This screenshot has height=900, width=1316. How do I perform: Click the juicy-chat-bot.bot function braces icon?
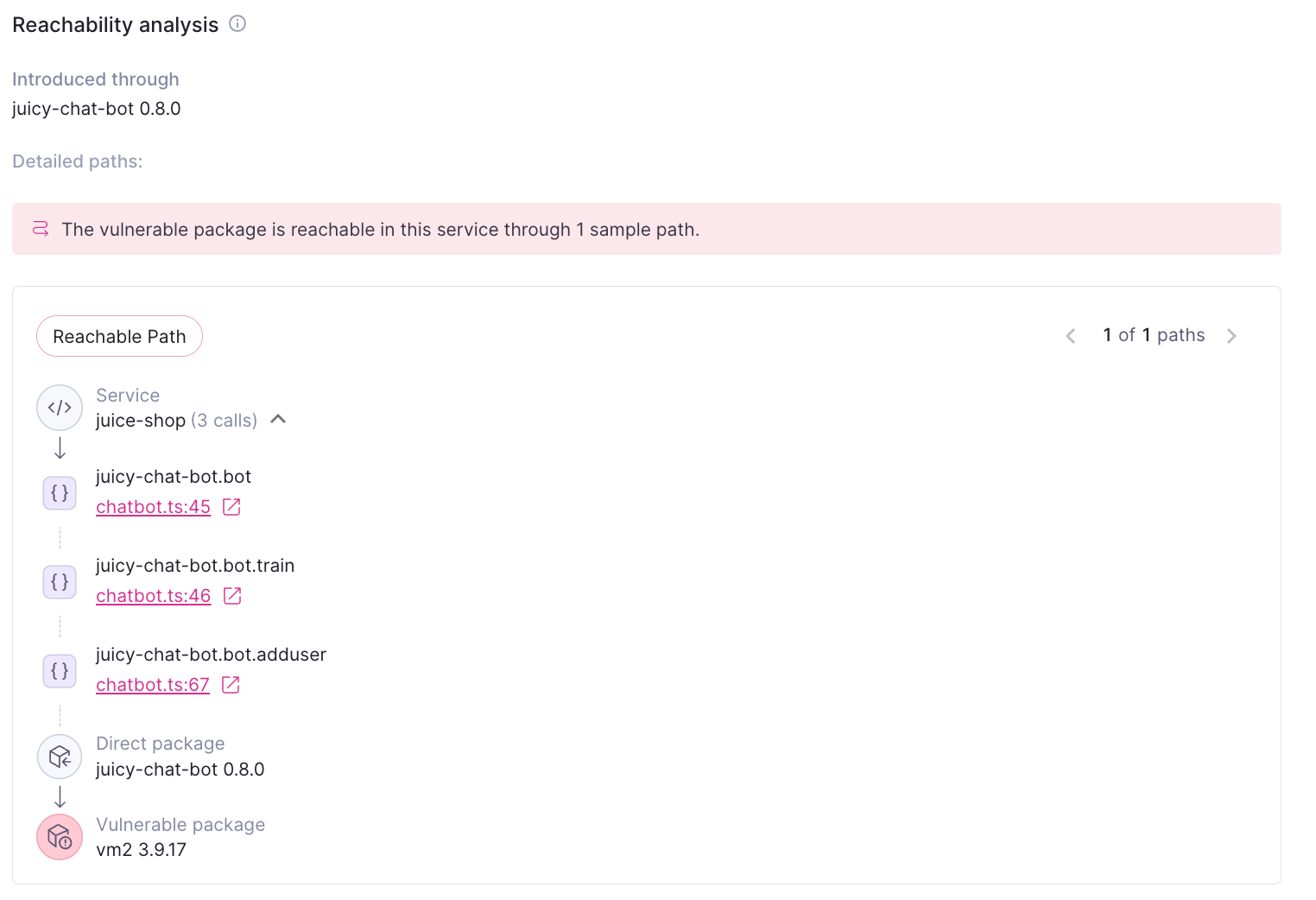pos(60,493)
